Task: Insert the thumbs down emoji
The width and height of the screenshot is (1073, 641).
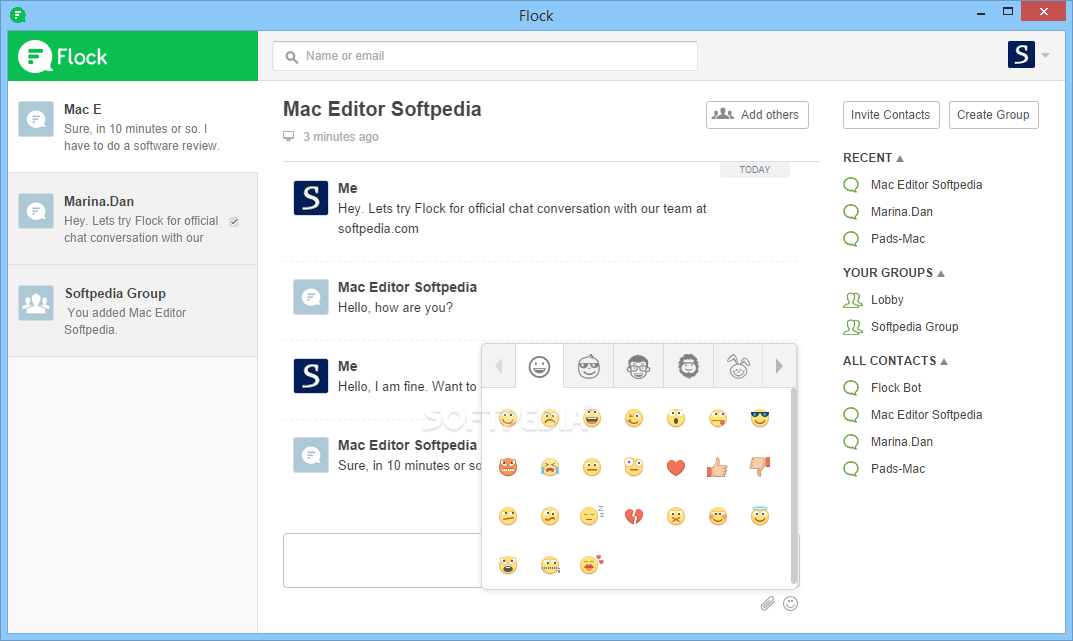Action: tap(760, 466)
